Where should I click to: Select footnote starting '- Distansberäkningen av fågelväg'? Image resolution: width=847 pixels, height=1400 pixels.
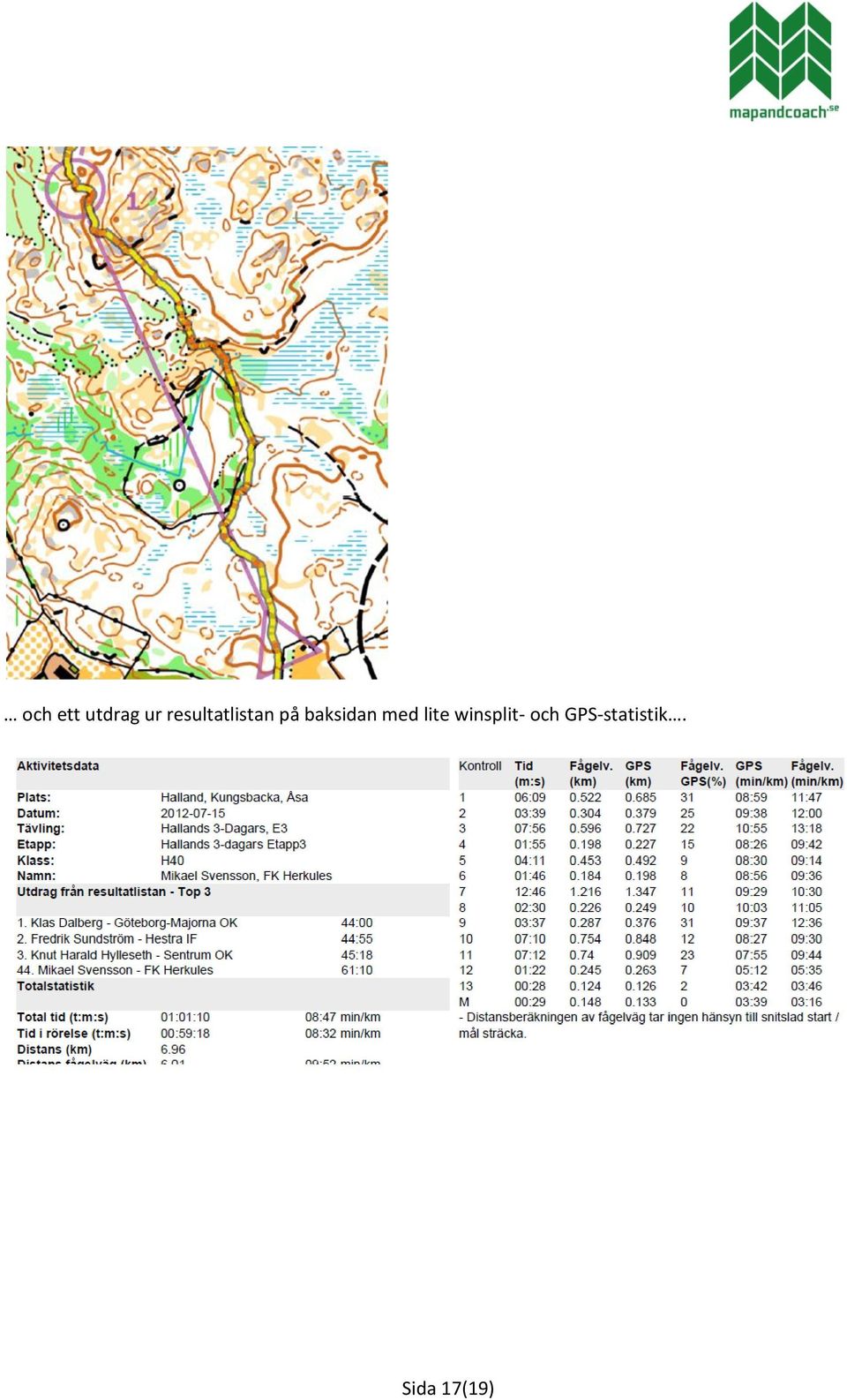(x=649, y=1025)
